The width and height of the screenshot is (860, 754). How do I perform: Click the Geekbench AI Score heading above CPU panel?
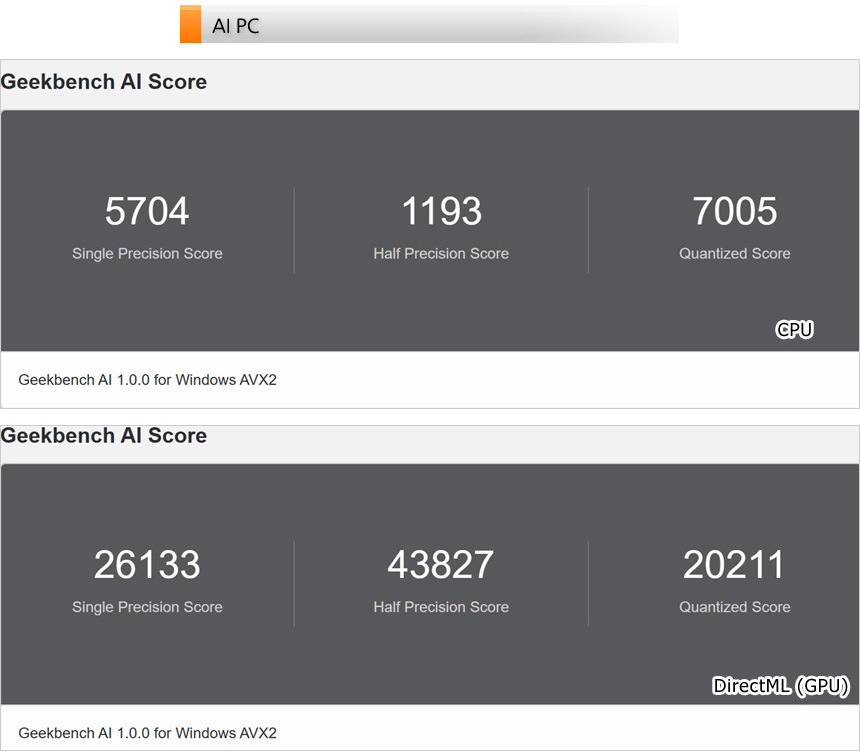click(x=104, y=82)
